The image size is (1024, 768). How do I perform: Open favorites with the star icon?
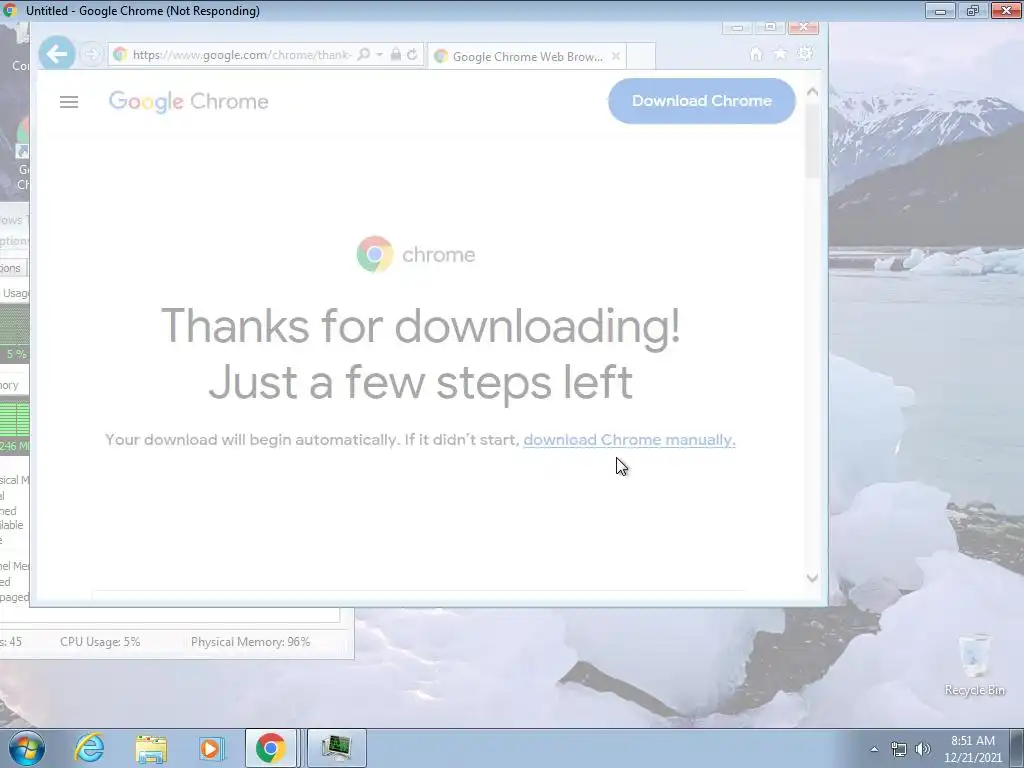[780, 54]
